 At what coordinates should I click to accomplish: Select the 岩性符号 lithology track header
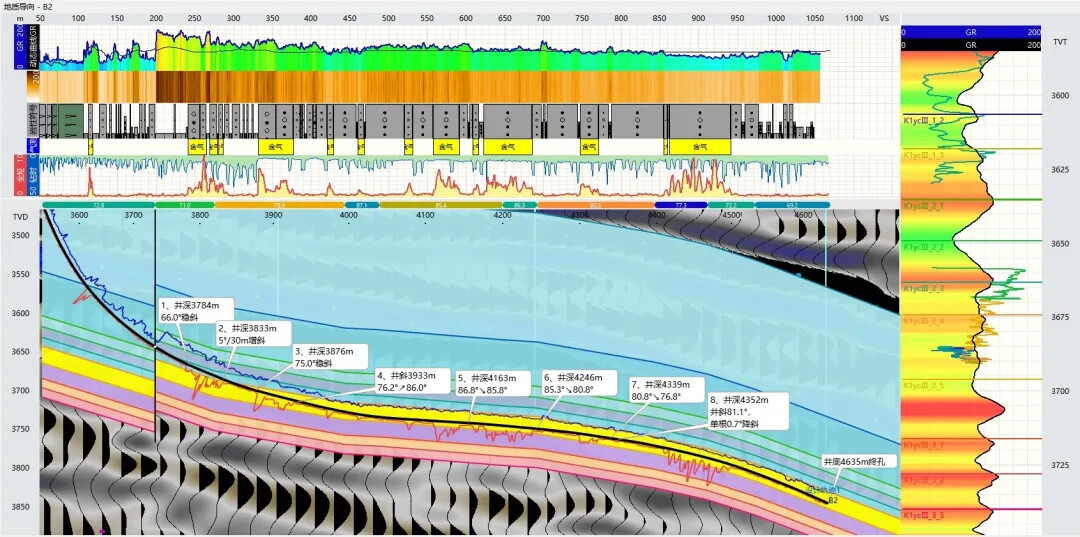[33, 120]
